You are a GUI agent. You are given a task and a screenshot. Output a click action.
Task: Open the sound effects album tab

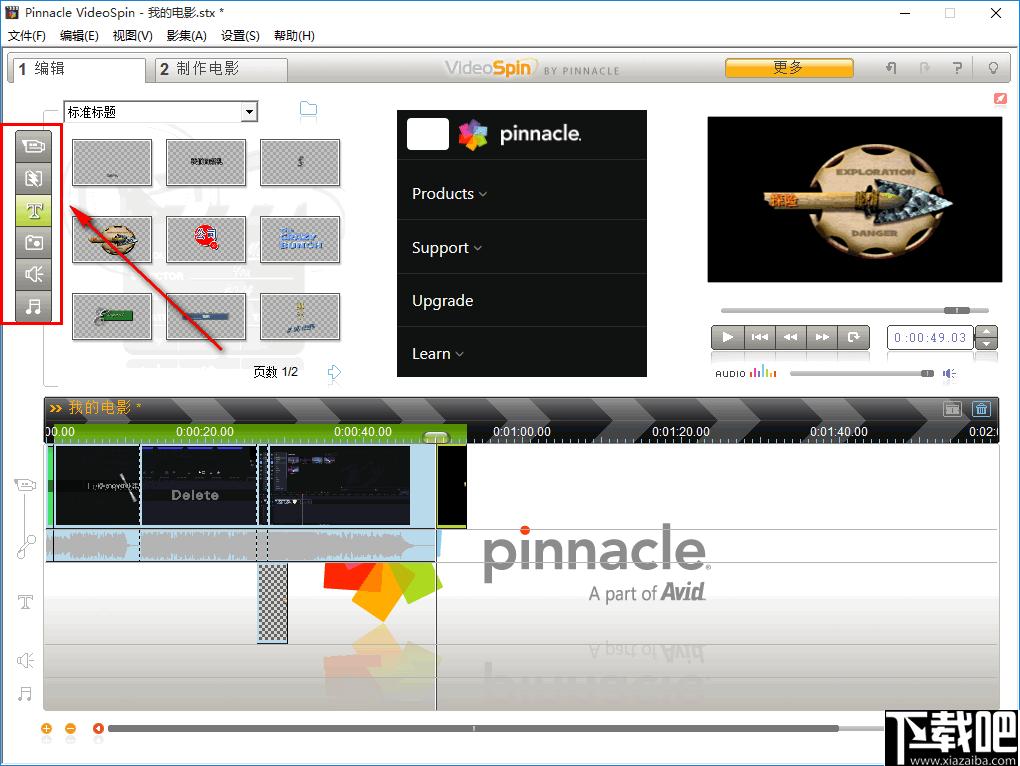[x=33, y=274]
